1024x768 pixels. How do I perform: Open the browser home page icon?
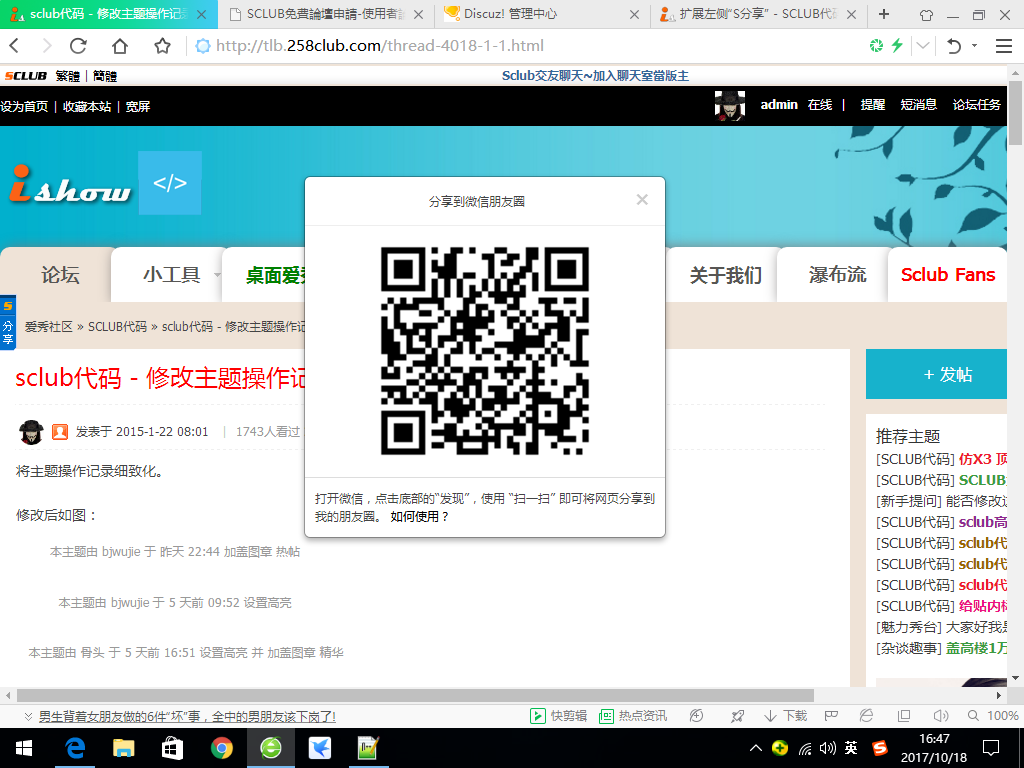click(x=120, y=46)
